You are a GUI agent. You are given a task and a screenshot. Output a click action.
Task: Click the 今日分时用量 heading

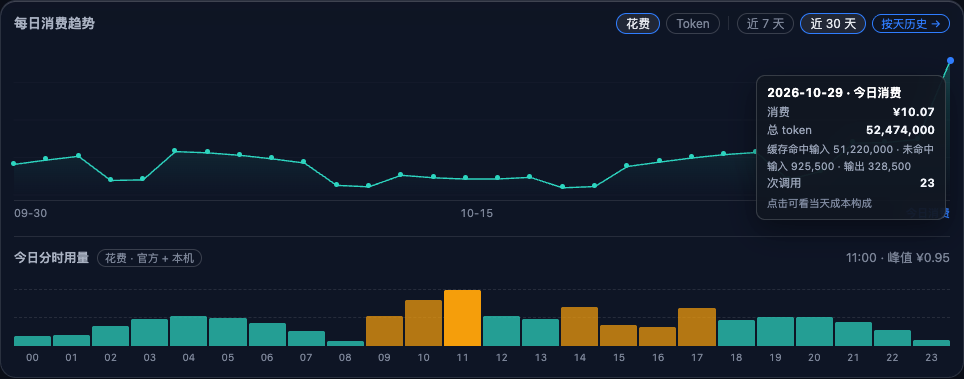pos(52,258)
